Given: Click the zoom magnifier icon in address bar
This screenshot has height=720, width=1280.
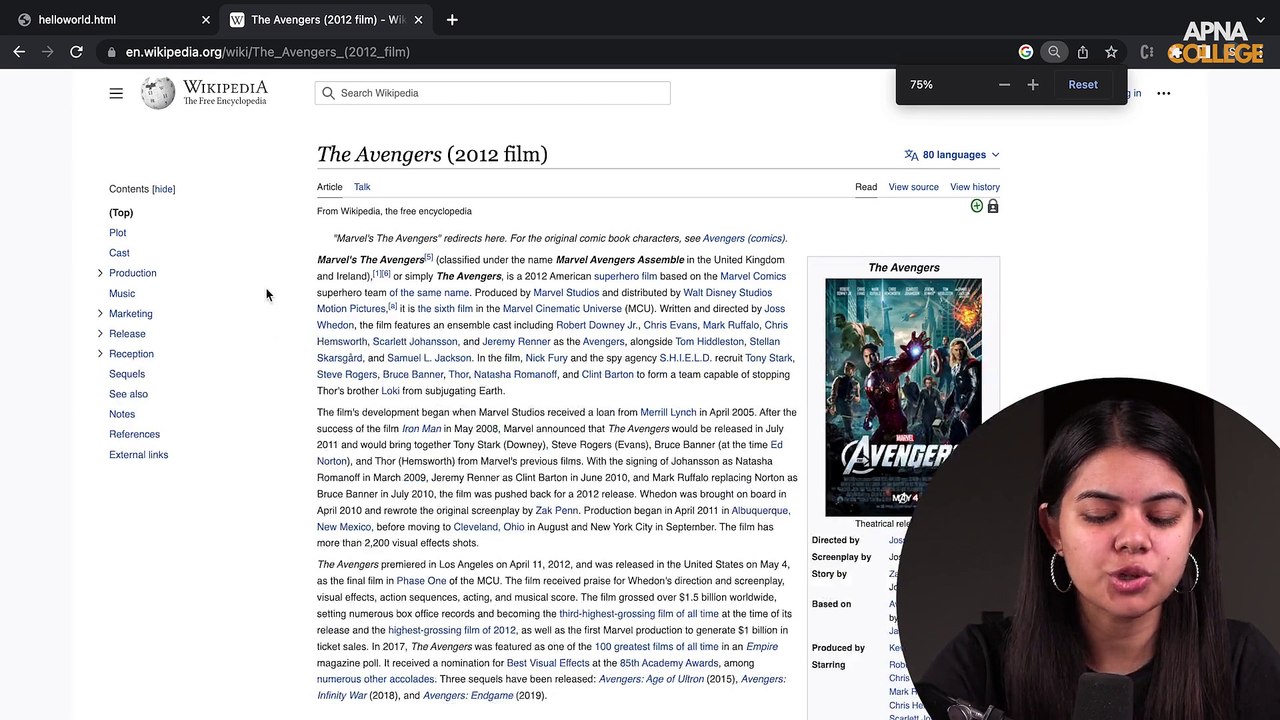Looking at the screenshot, I should point(1054,52).
